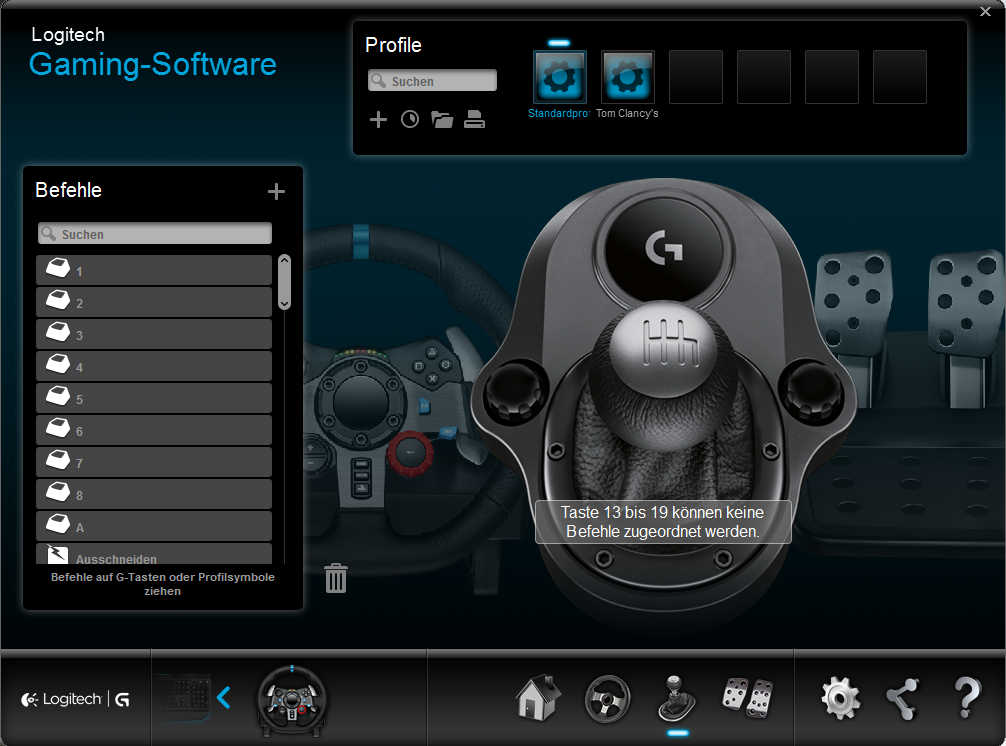Select command 1 in the Befehle list
Screen dimensions: 1006x746
tap(154, 270)
